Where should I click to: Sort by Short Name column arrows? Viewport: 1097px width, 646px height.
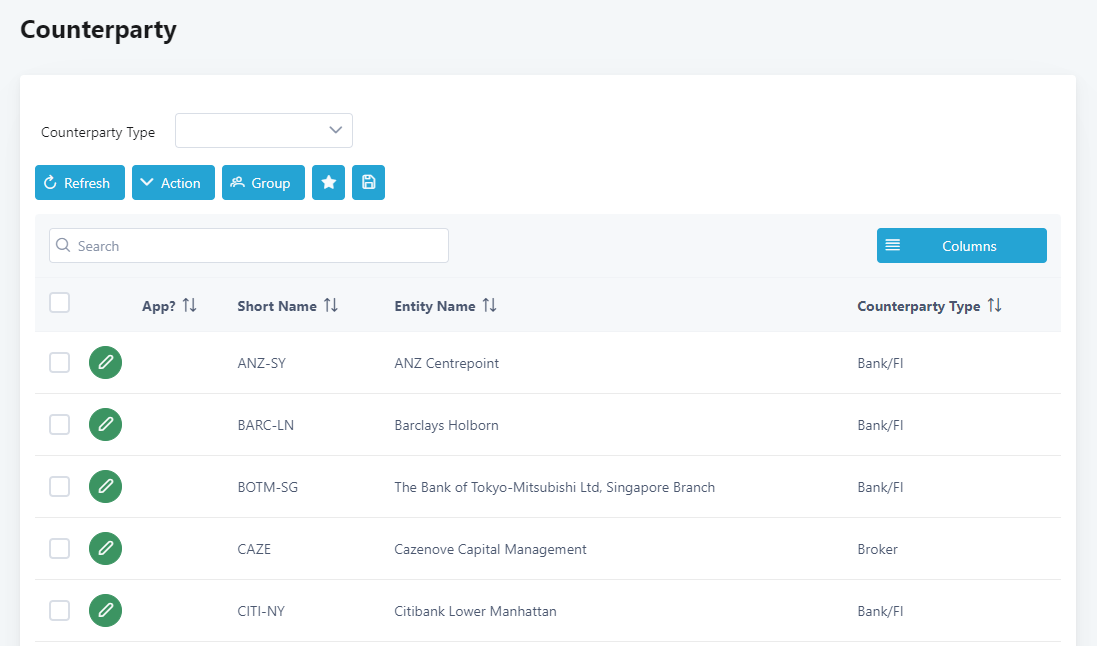(331, 305)
